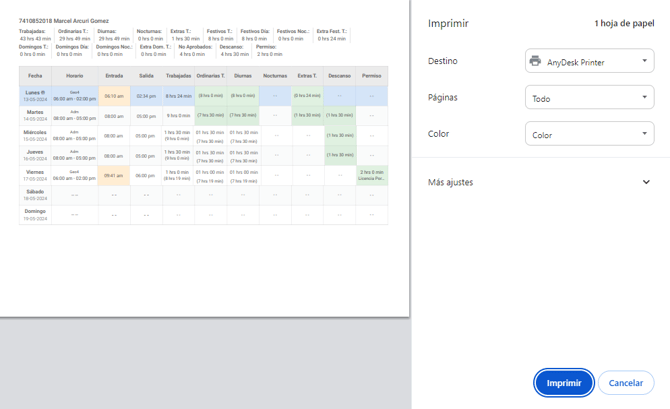Click the Trabajadas column header in preview
This screenshot has height=409, width=670.
[x=178, y=76]
